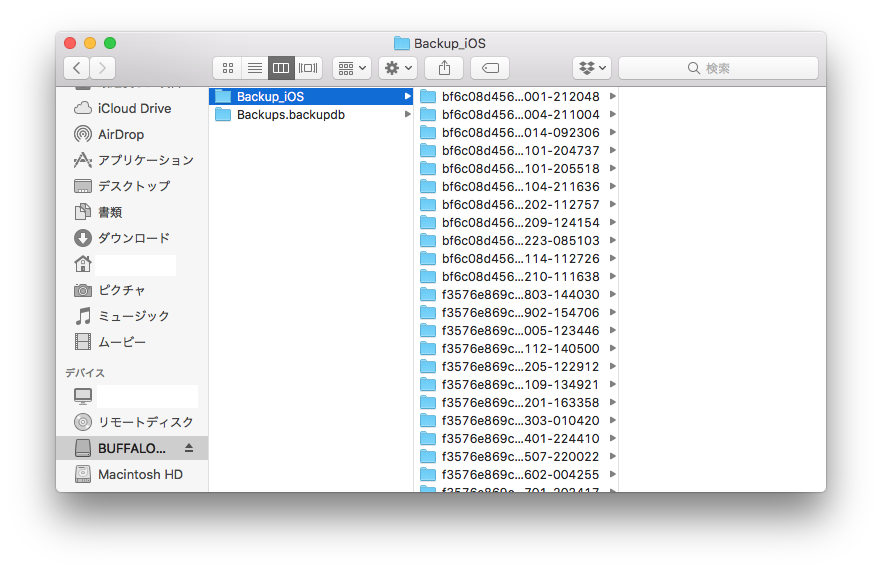Open iCloud Drive from sidebar
882x572 pixels.
tap(134, 108)
